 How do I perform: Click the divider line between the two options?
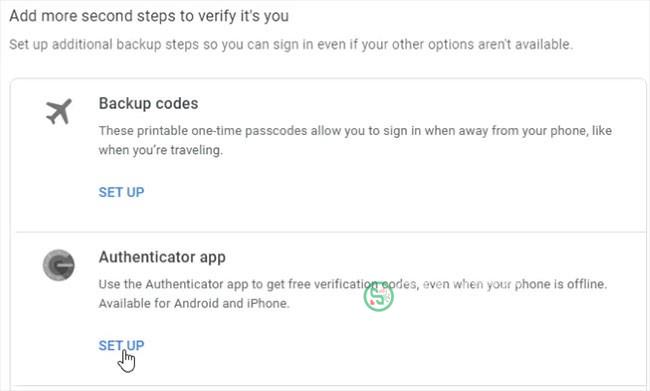click(330, 232)
